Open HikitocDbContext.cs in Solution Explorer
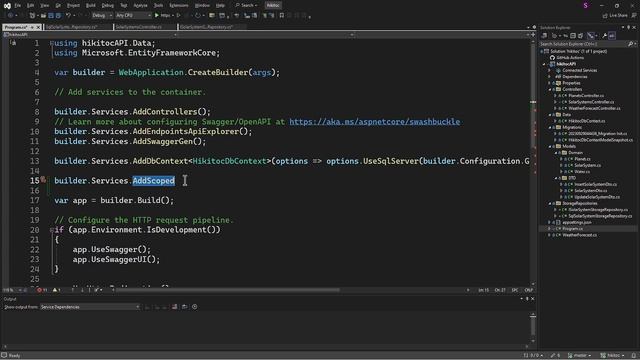This screenshot has height=360, width=640. click(587, 121)
